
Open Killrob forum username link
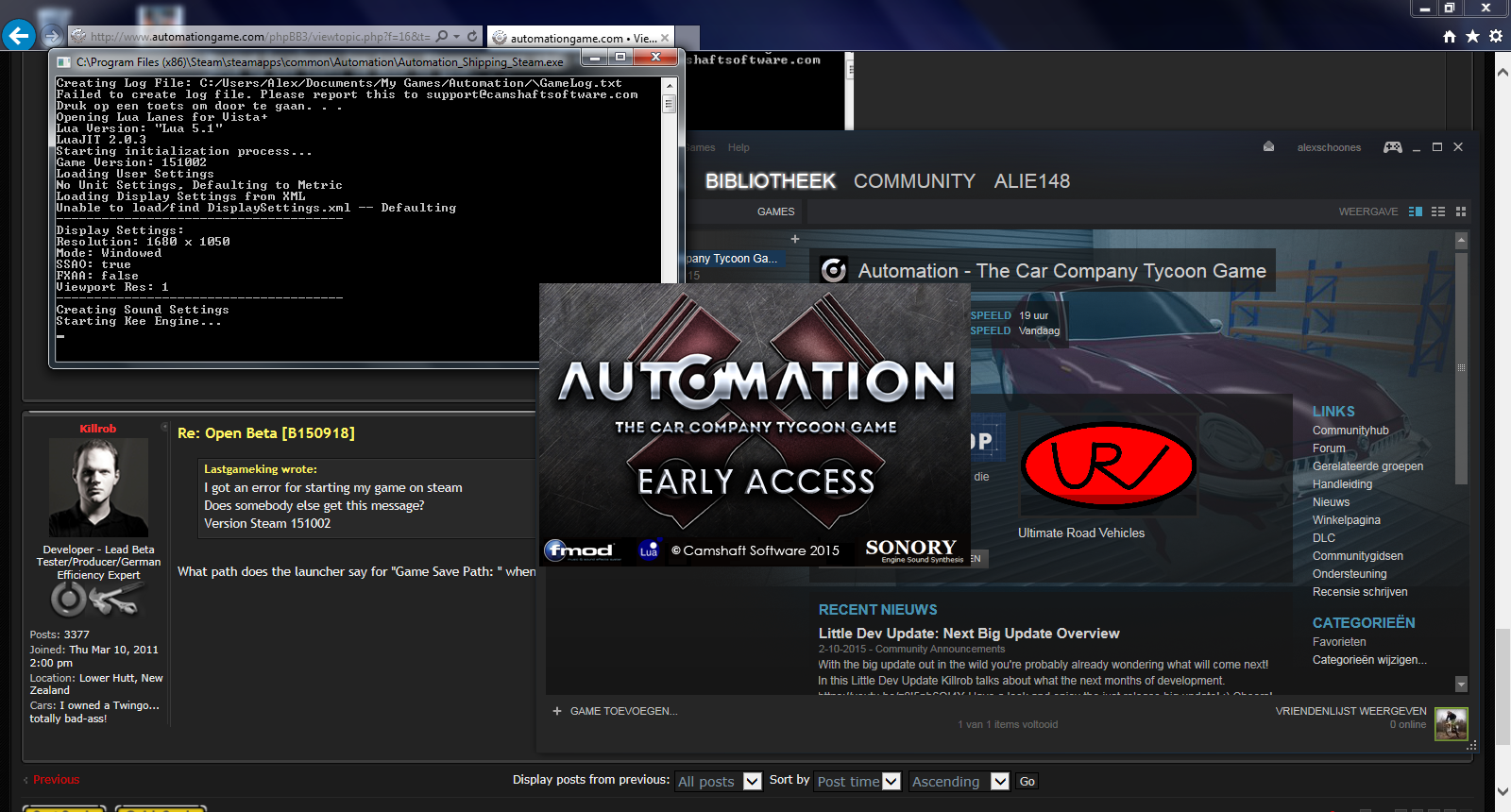(98, 429)
